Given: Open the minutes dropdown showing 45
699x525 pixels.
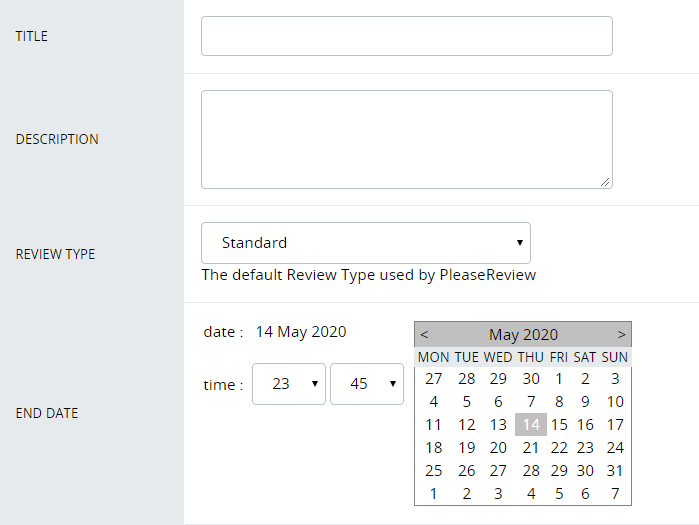Looking at the screenshot, I should point(367,384).
